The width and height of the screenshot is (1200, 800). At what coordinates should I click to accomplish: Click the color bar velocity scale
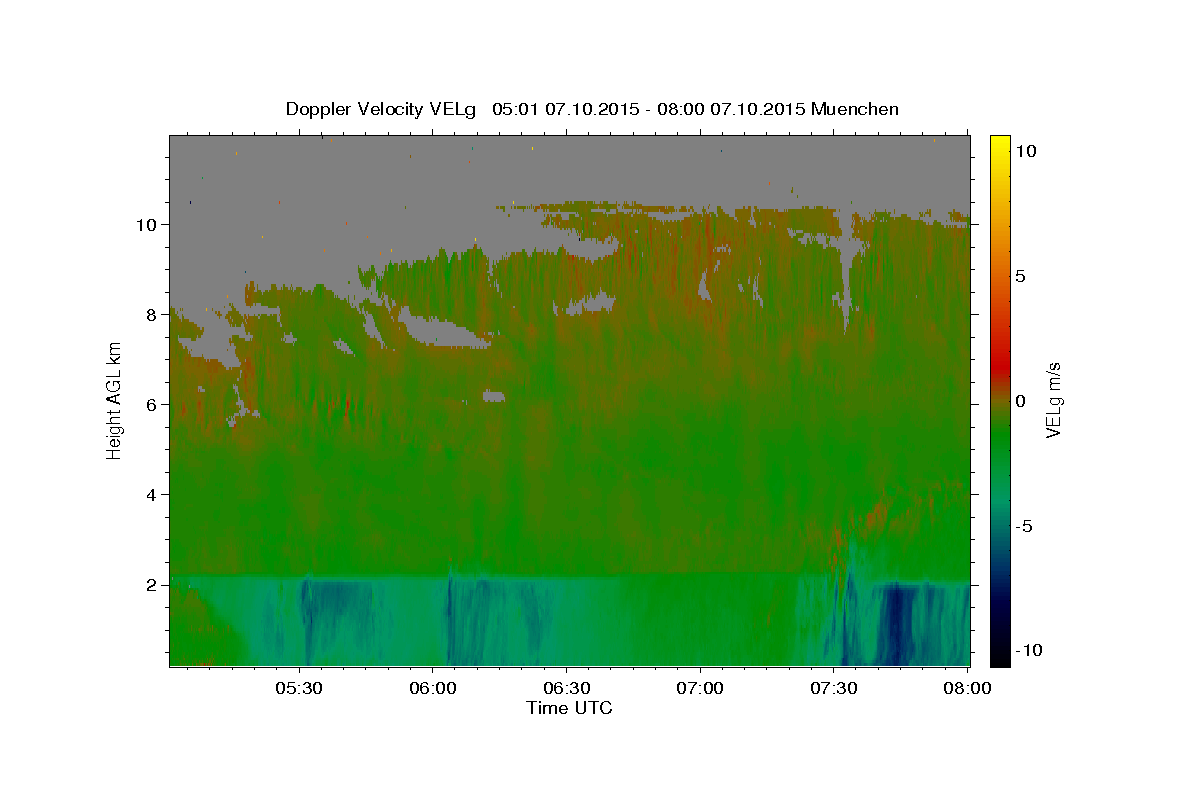pos(999,400)
